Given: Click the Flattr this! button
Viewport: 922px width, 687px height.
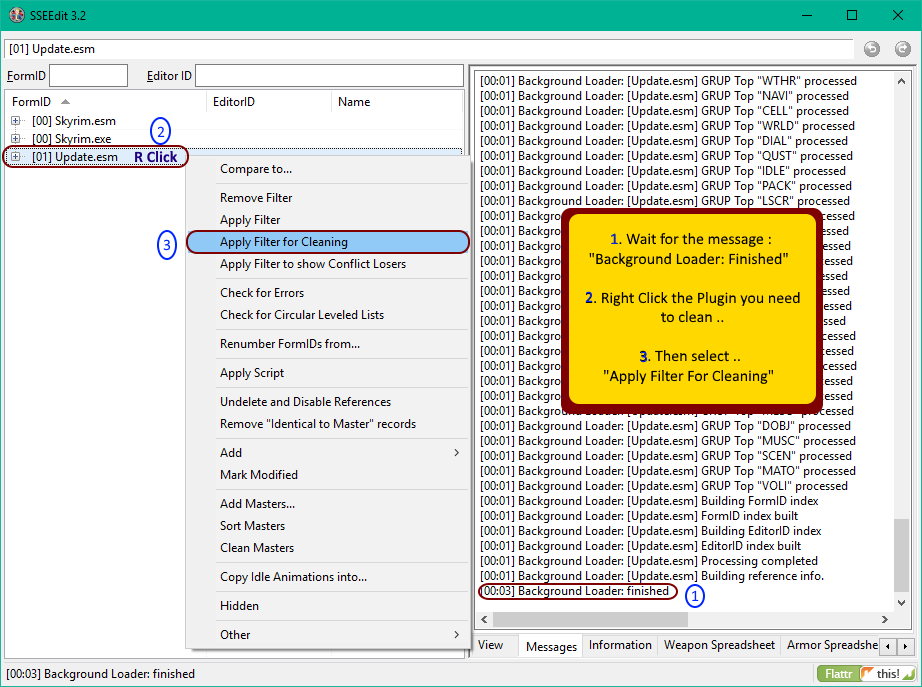Looking at the screenshot, I should click(867, 673).
